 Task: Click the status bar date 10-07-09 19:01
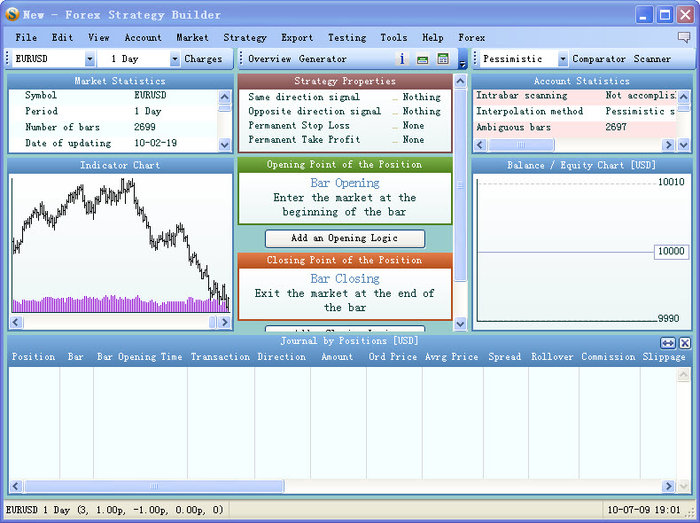[x=643, y=510]
